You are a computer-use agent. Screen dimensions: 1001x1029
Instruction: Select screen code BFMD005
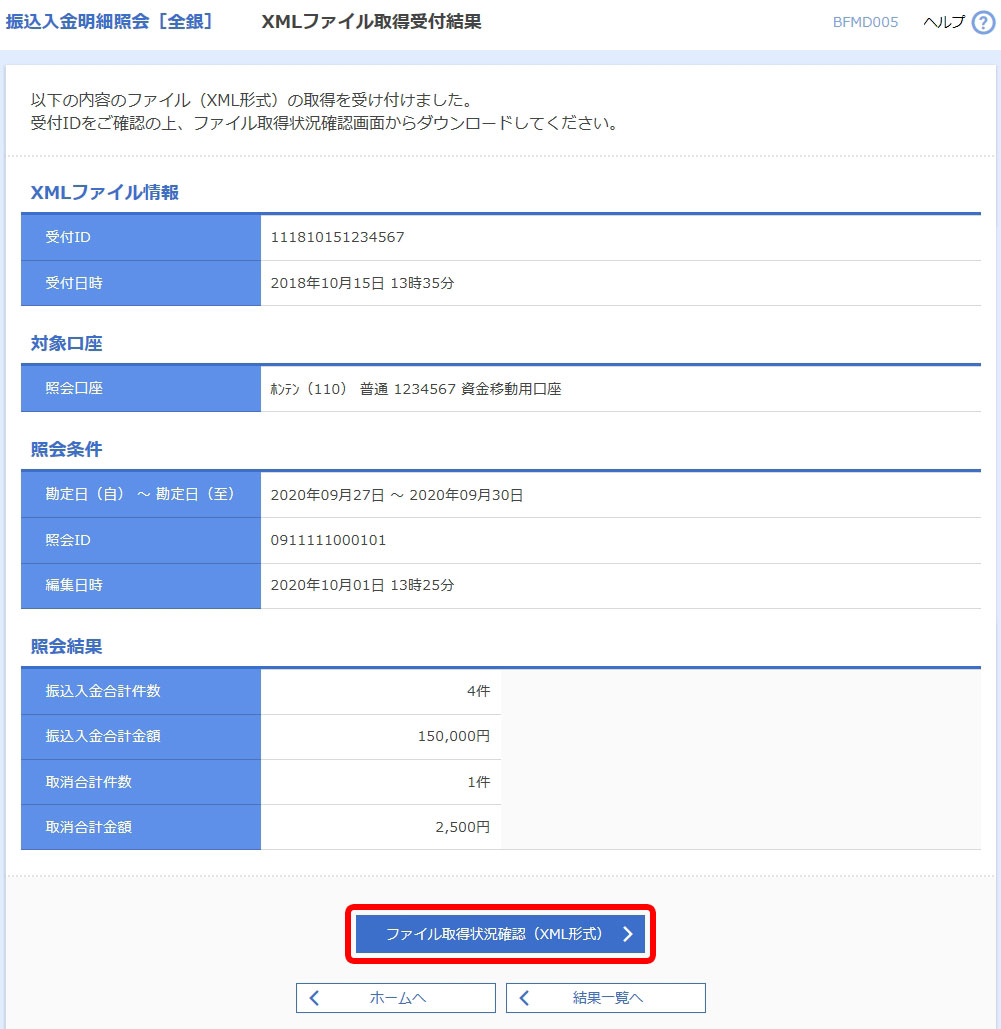865,22
